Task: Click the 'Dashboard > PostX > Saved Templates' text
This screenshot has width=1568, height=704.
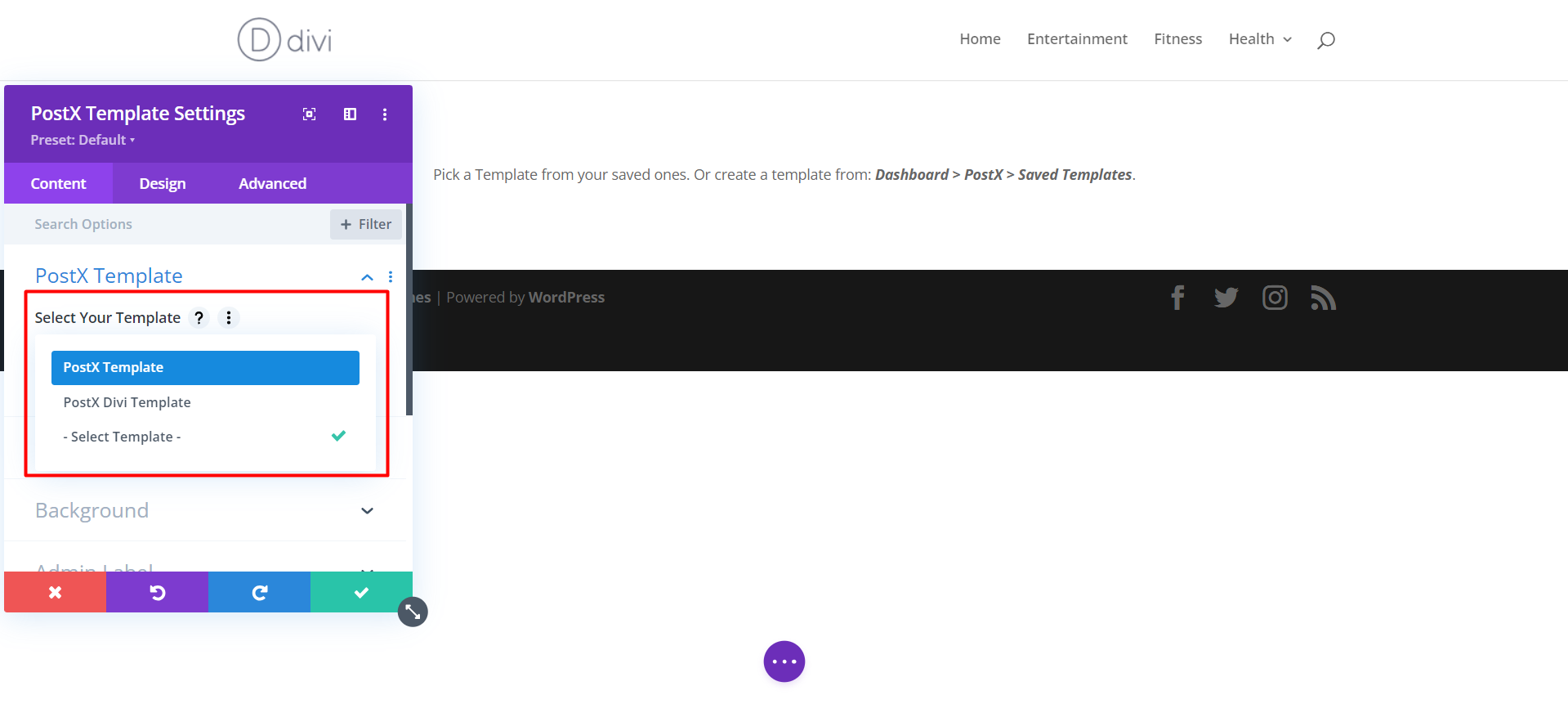Action: [x=1003, y=175]
